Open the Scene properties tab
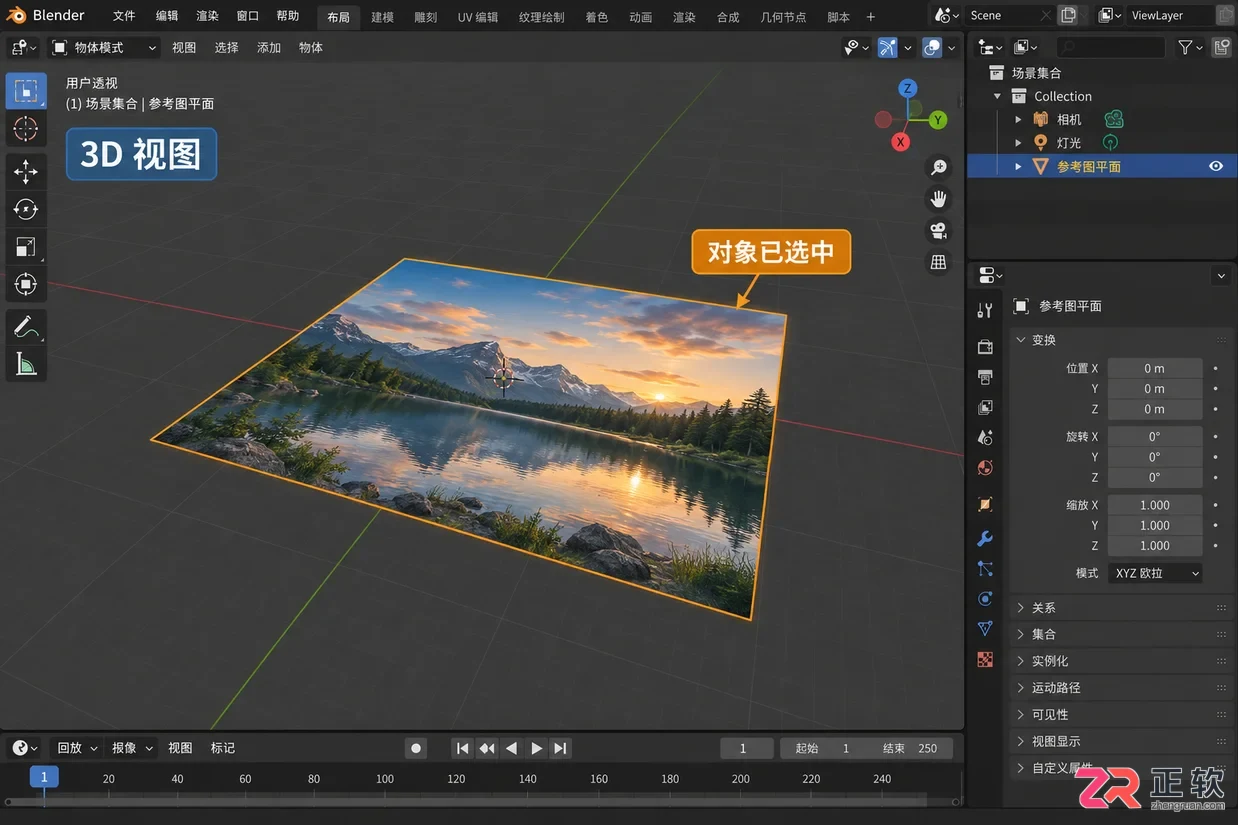The image size is (1238, 825). point(985,437)
